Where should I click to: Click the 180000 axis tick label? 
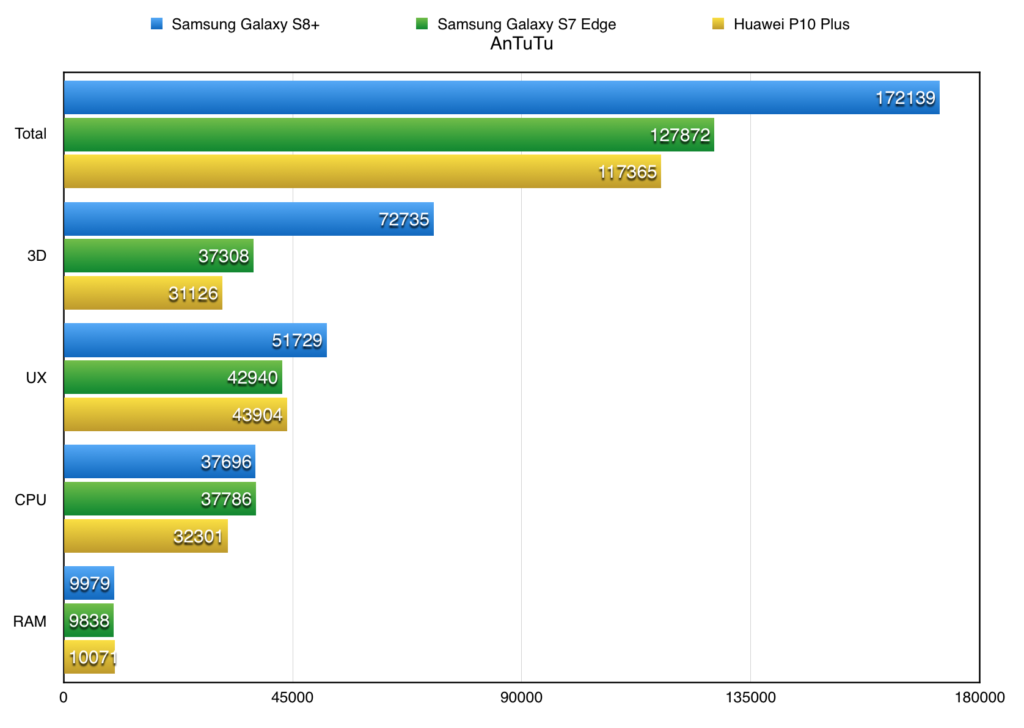pyautogui.click(x=980, y=698)
